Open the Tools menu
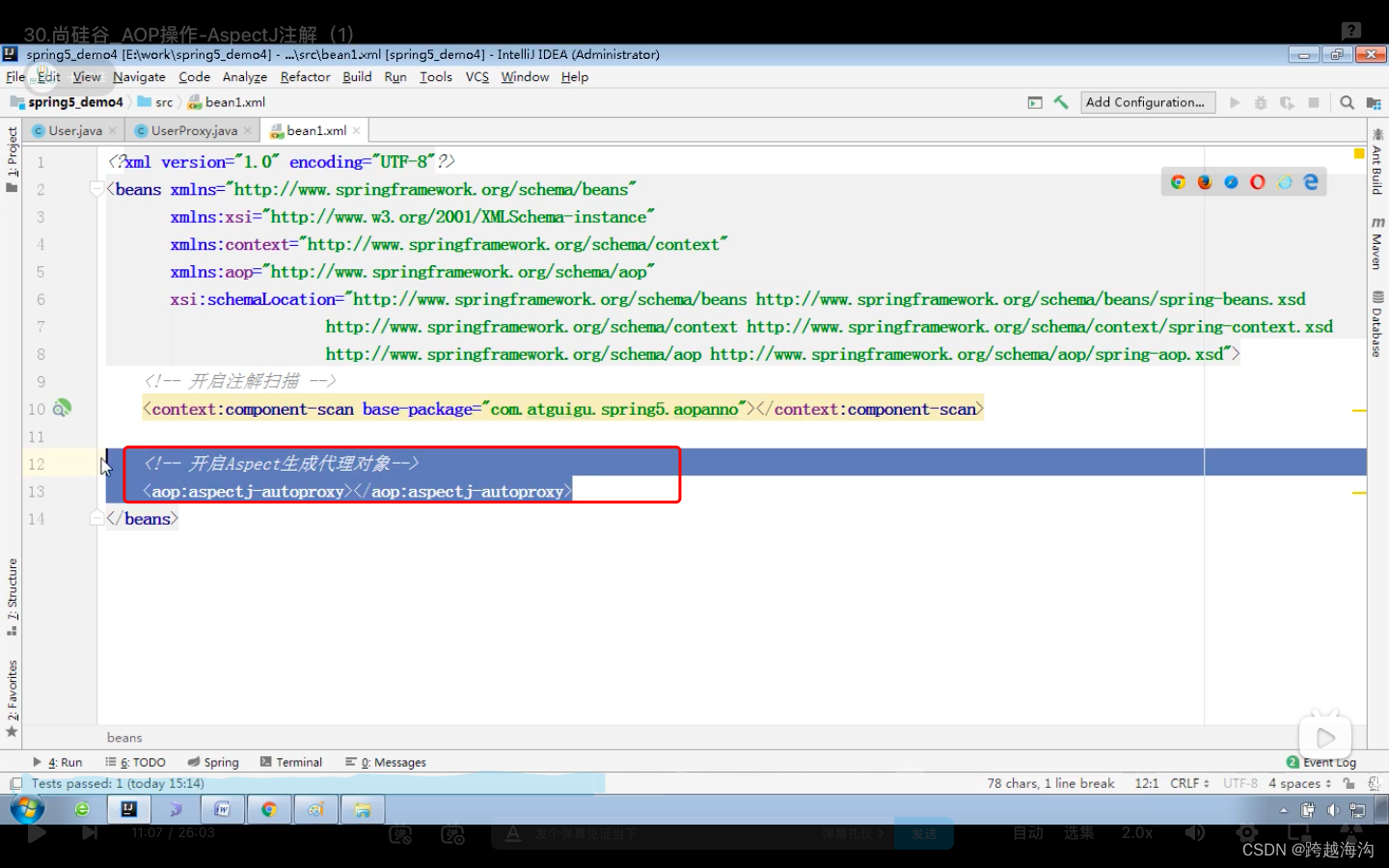The height and width of the screenshot is (868, 1389). coord(436,77)
